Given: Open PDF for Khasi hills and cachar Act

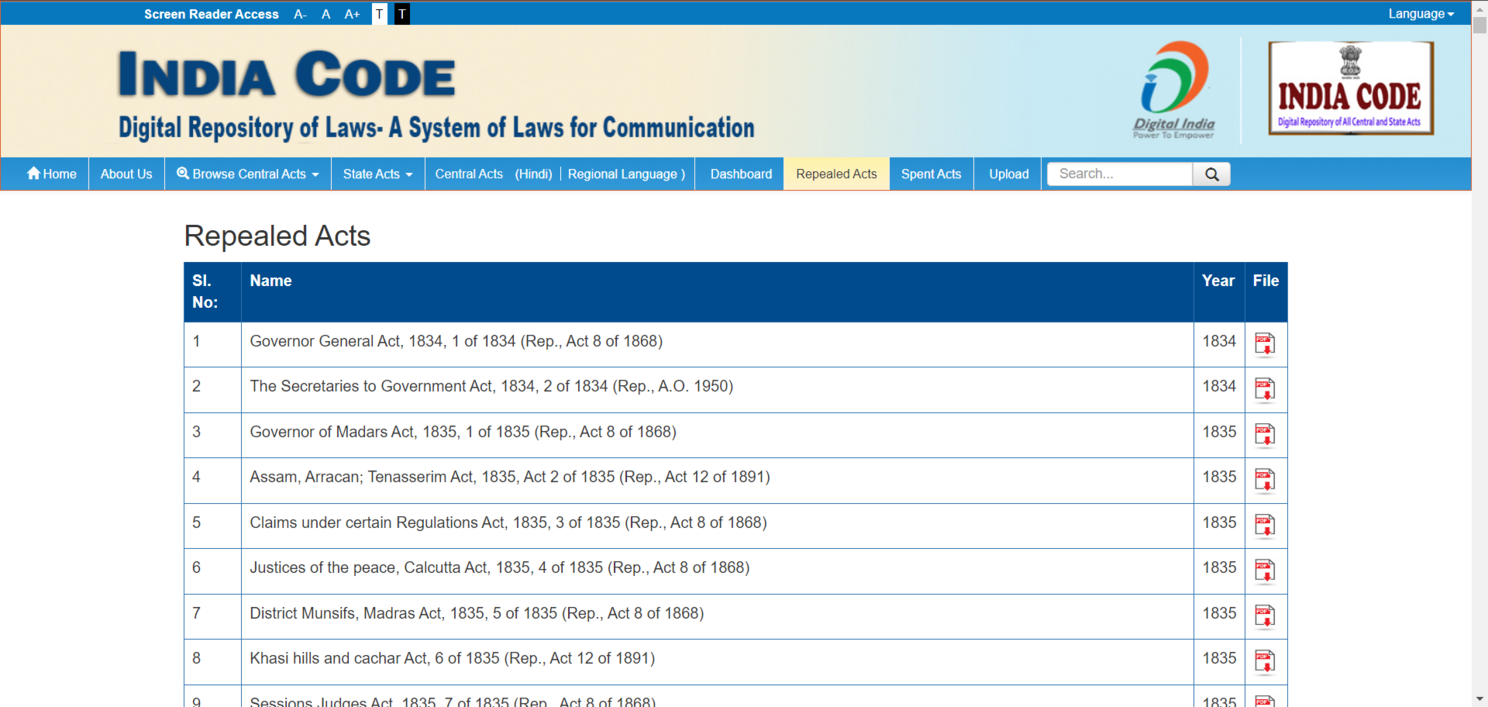Looking at the screenshot, I should pyautogui.click(x=1265, y=661).
